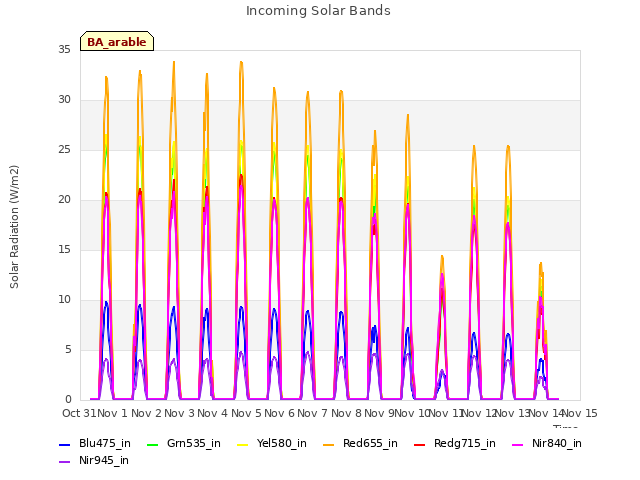The height and width of the screenshot is (480, 640).
Task: Click the Oct 31 x-axis tick label
Action: pos(79,413)
